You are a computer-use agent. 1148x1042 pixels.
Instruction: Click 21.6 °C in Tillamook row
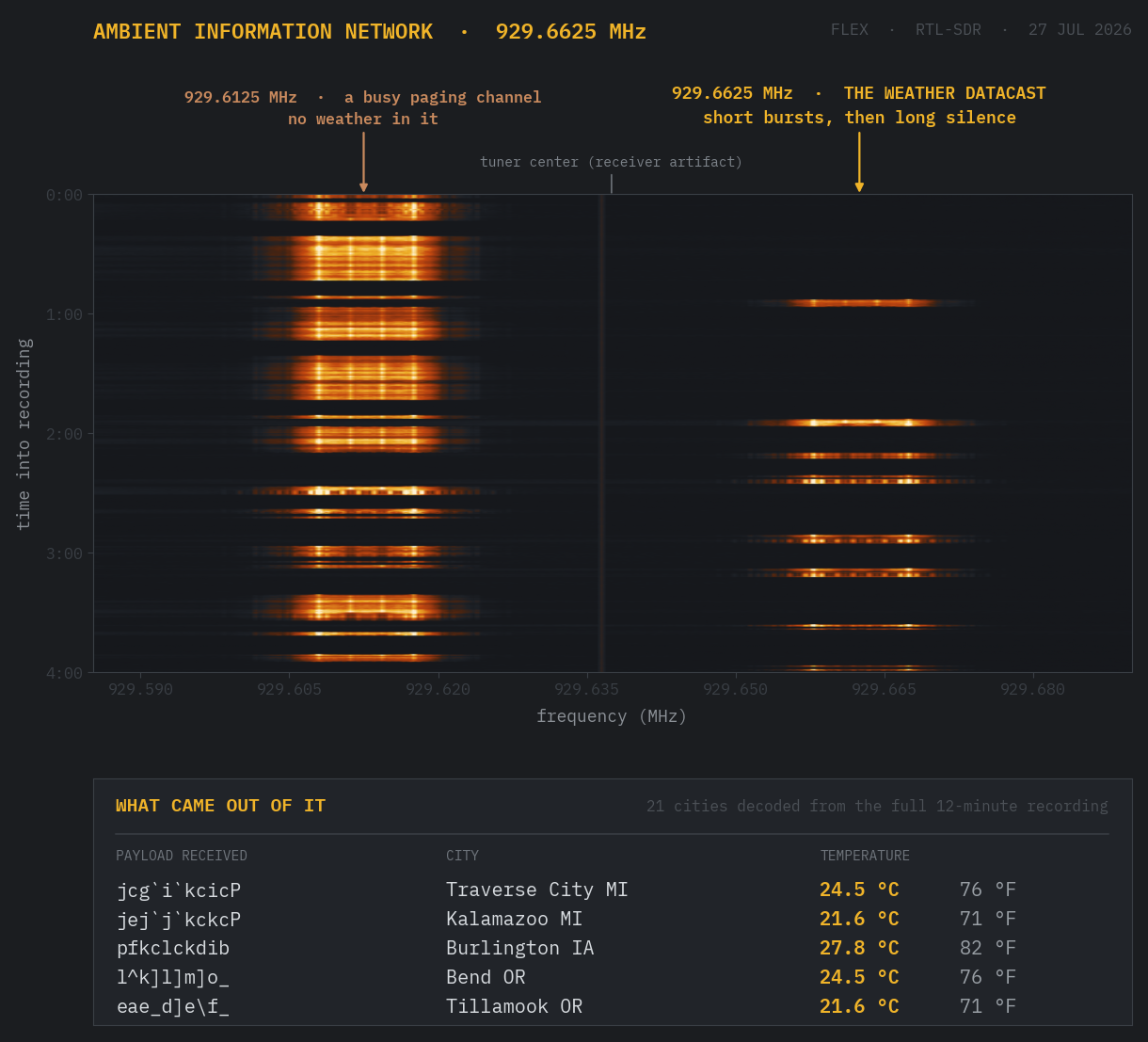click(859, 1006)
